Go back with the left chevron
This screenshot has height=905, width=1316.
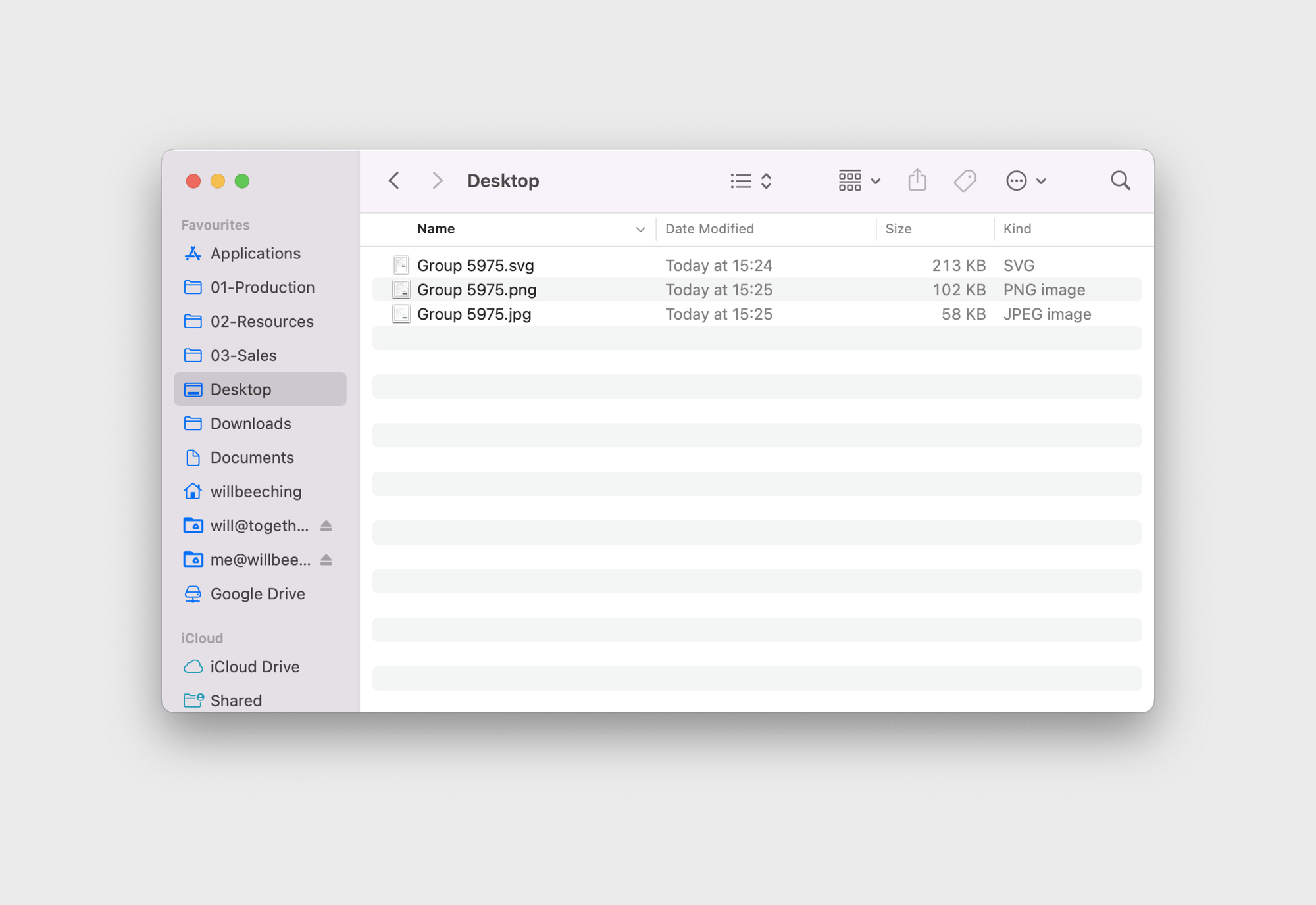[x=394, y=180]
